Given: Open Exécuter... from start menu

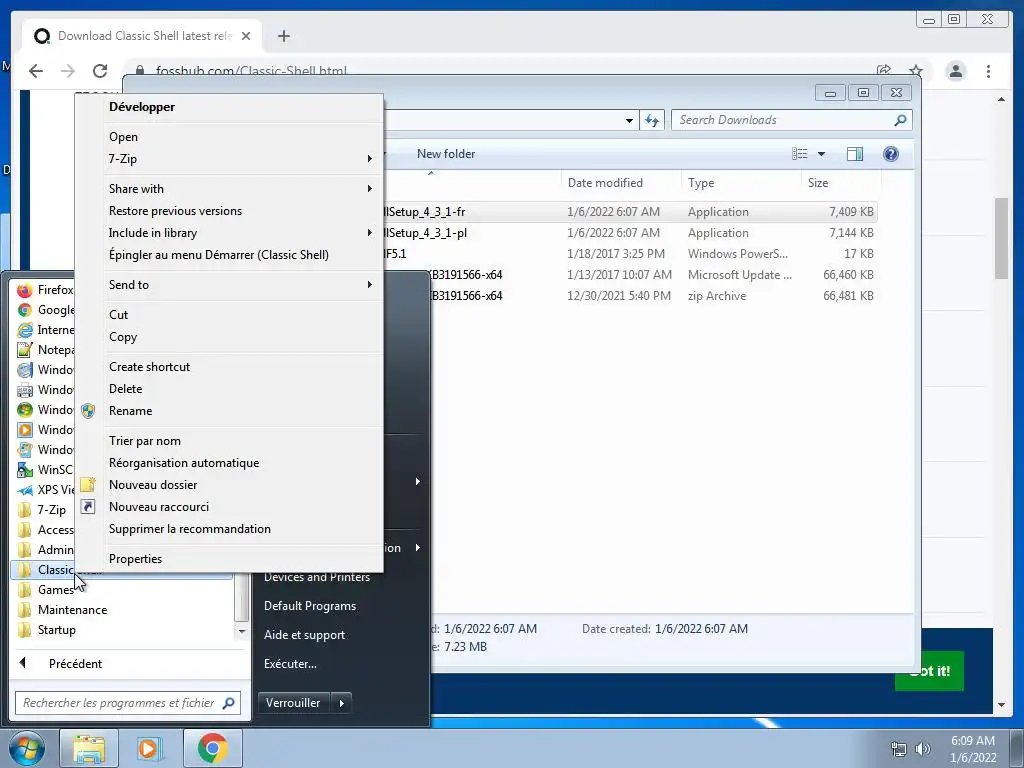Looking at the screenshot, I should tap(290, 664).
